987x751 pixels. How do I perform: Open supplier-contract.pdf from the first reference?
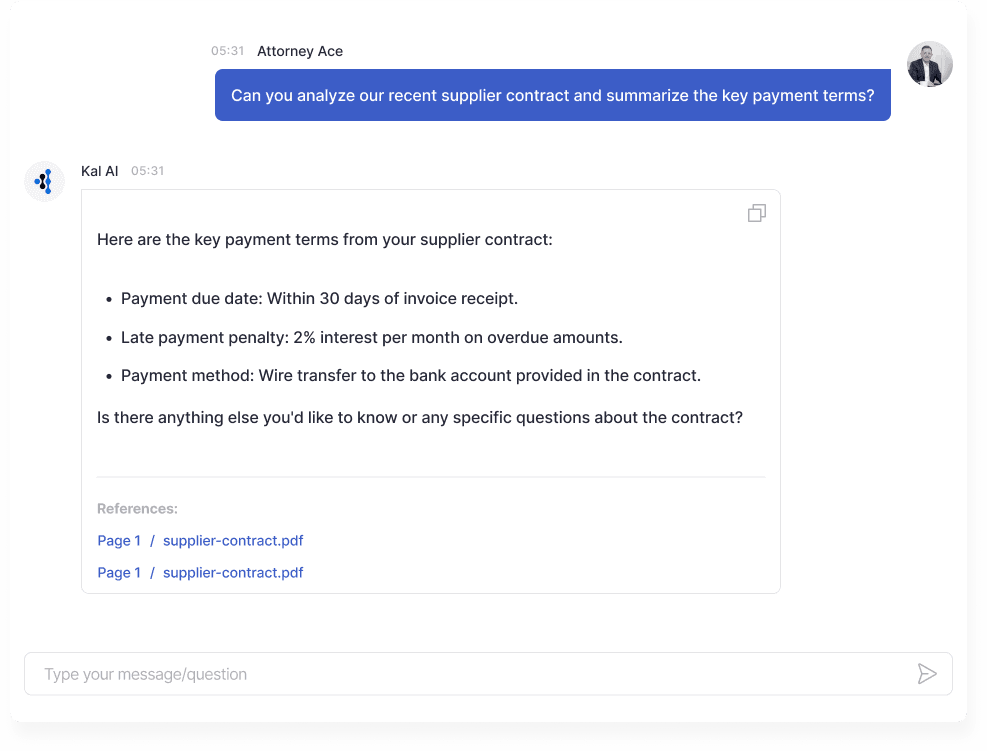[x=233, y=541]
